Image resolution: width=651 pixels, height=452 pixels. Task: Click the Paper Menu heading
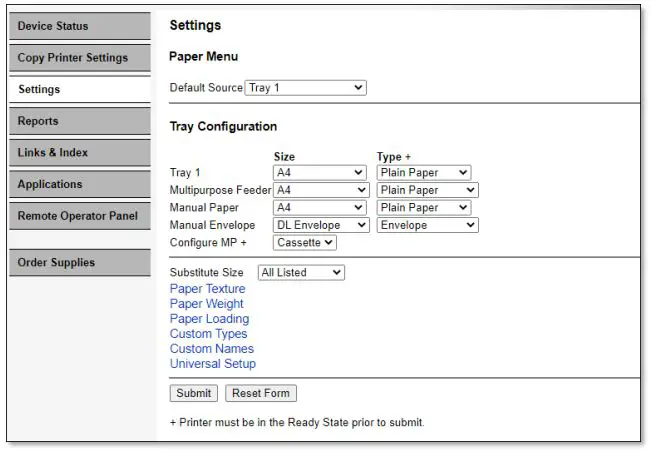203,56
